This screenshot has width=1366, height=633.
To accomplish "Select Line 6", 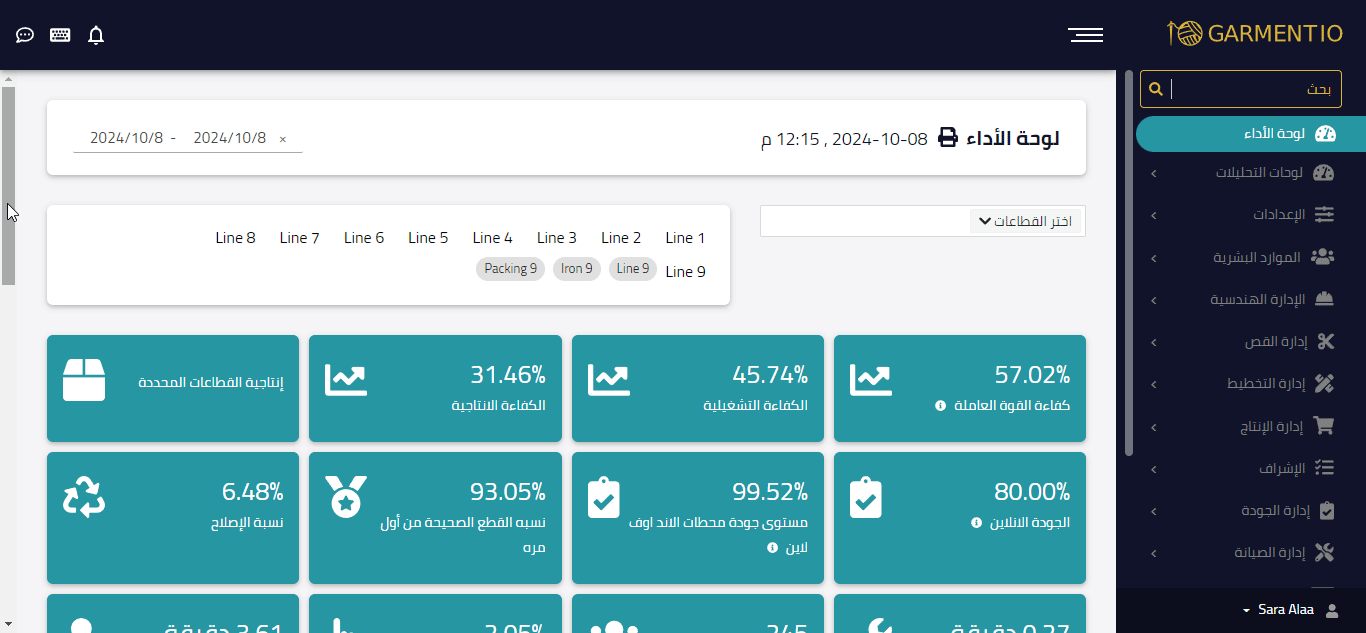I will tap(364, 238).
